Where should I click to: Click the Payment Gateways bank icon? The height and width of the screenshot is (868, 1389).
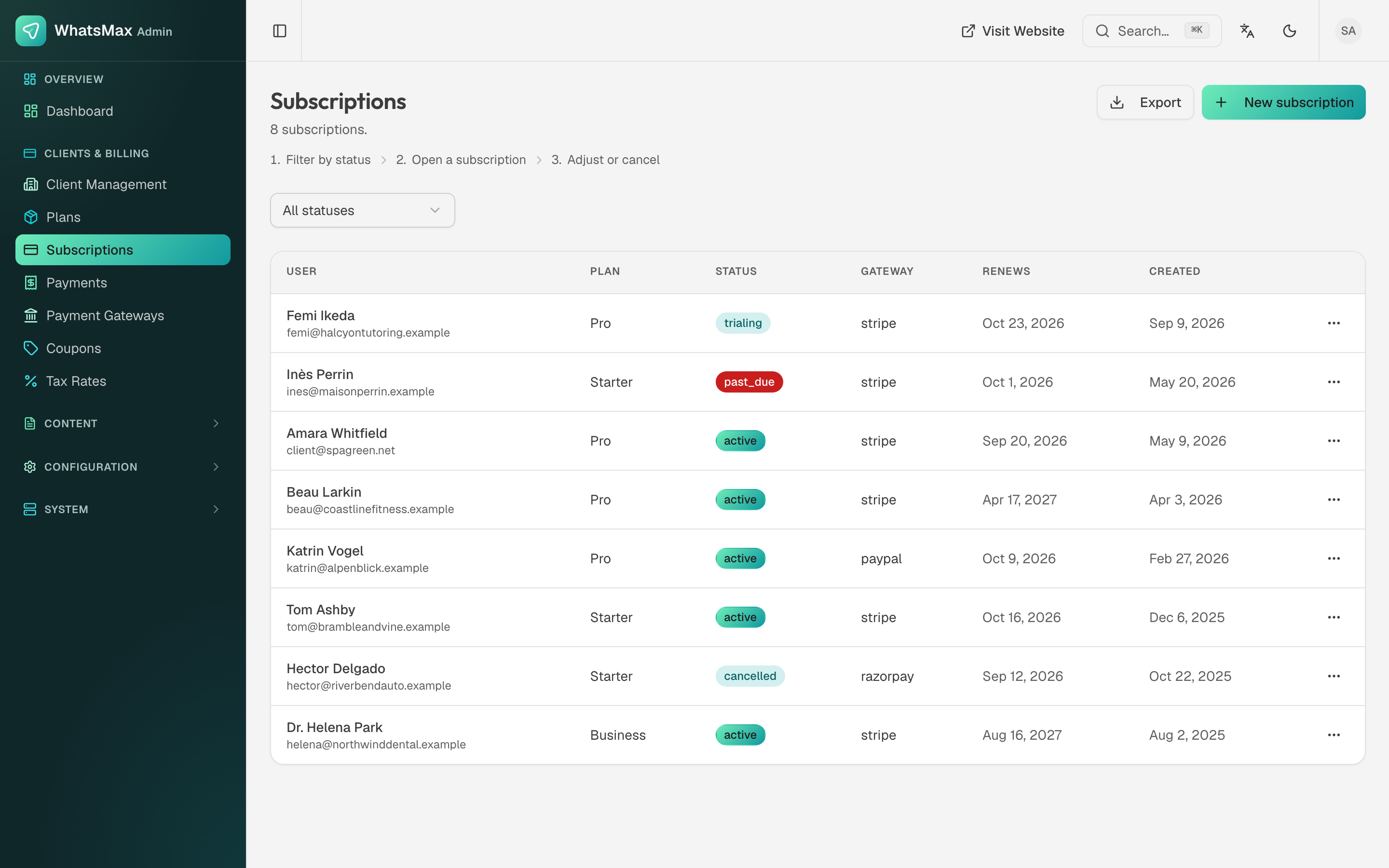pos(30,316)
